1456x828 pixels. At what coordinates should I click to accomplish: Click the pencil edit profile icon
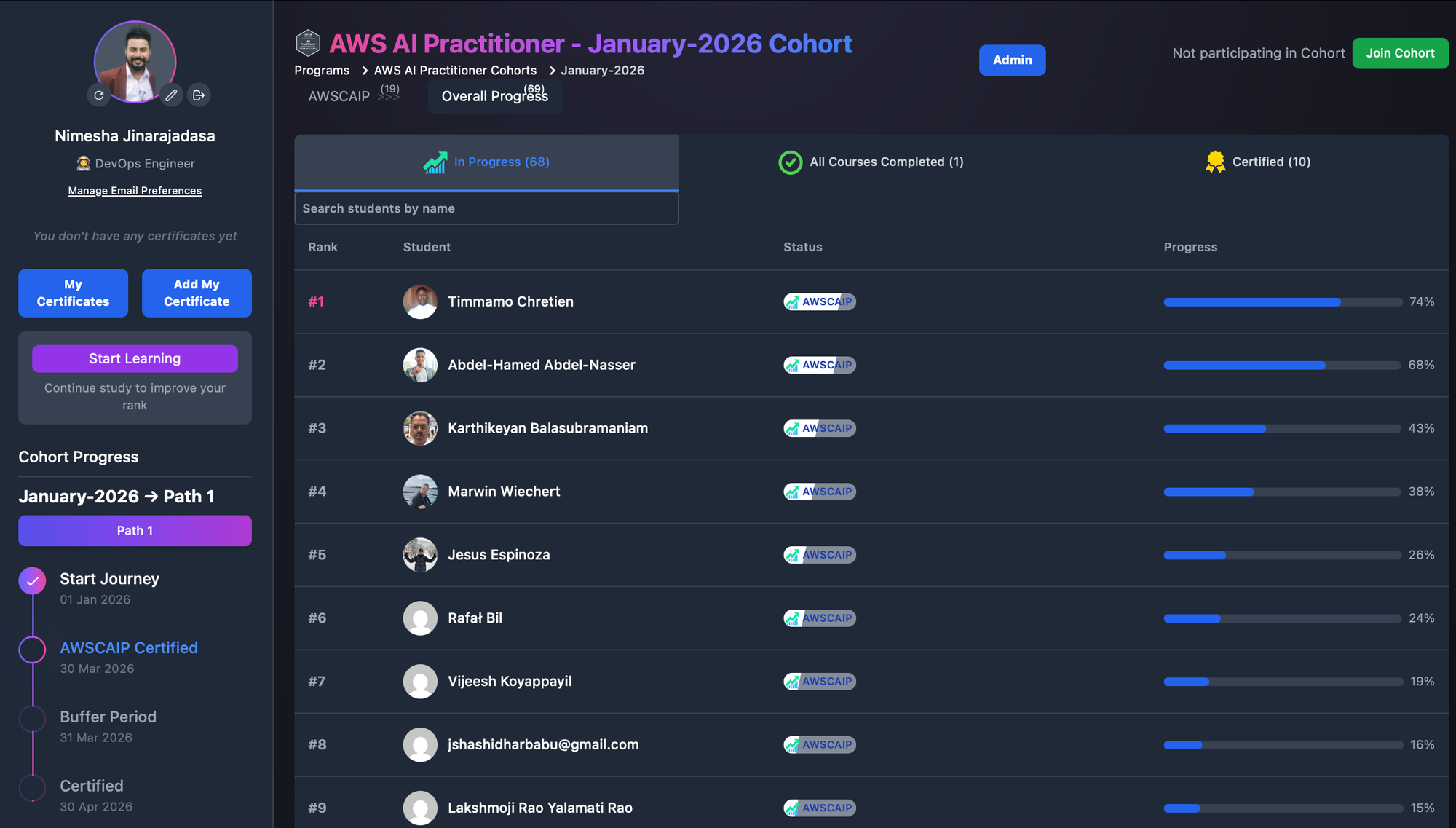(171, 95)
